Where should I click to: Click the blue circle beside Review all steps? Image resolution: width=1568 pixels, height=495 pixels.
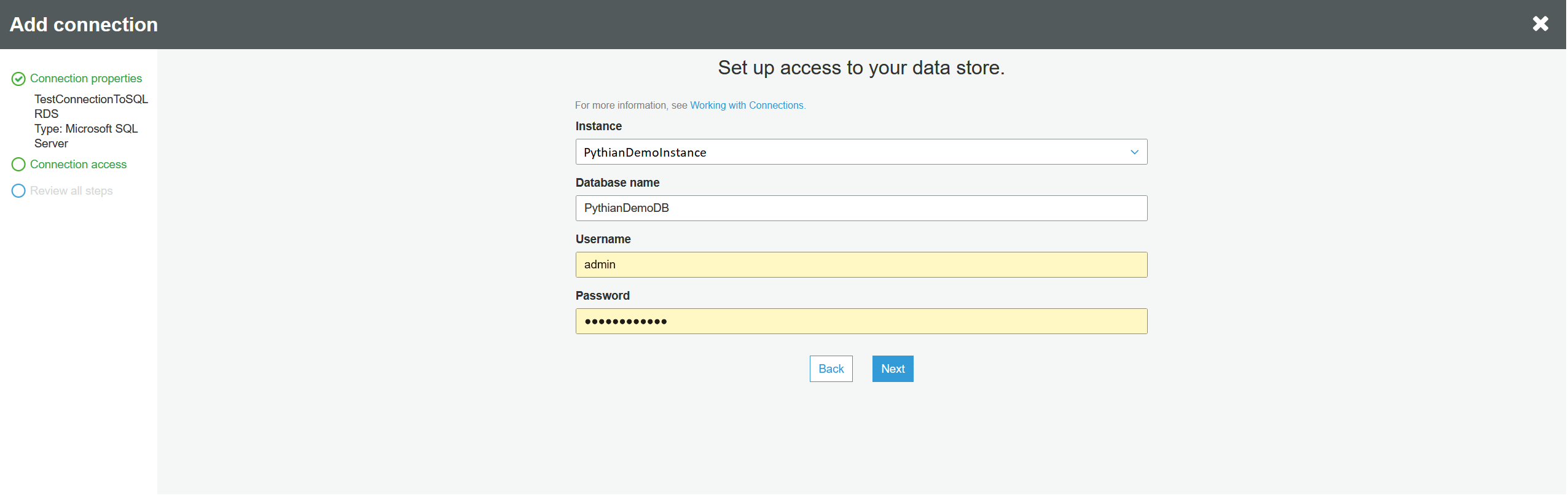tap(18, 191)
